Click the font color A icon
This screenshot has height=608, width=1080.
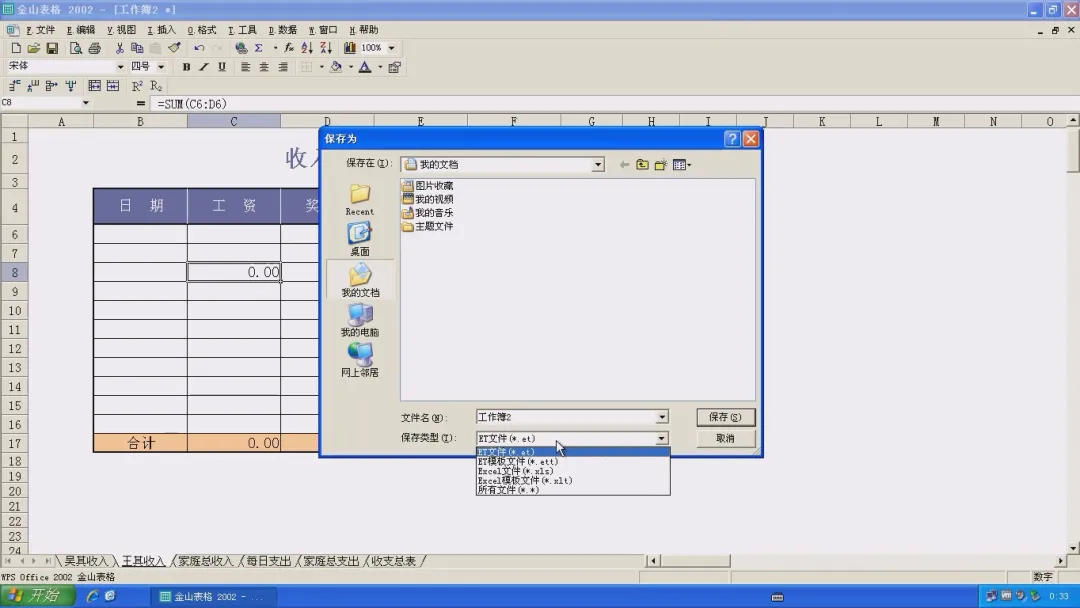(365, 67)
